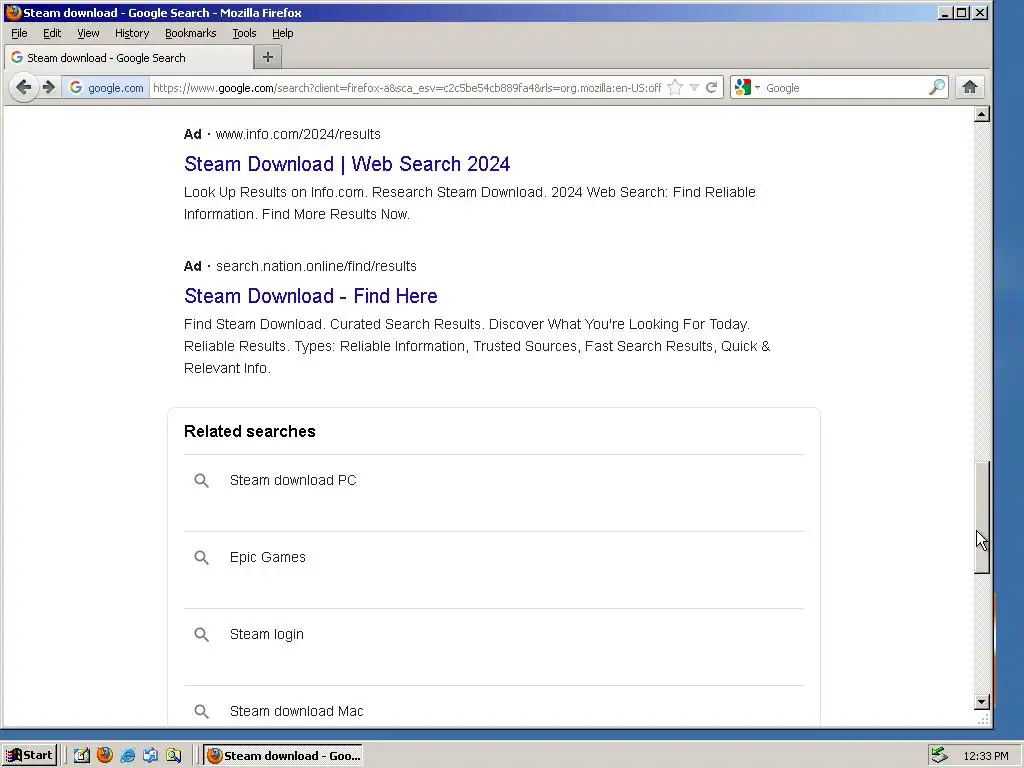
Task: Select related search Epic Games
Action: click(x=268, y=557)
